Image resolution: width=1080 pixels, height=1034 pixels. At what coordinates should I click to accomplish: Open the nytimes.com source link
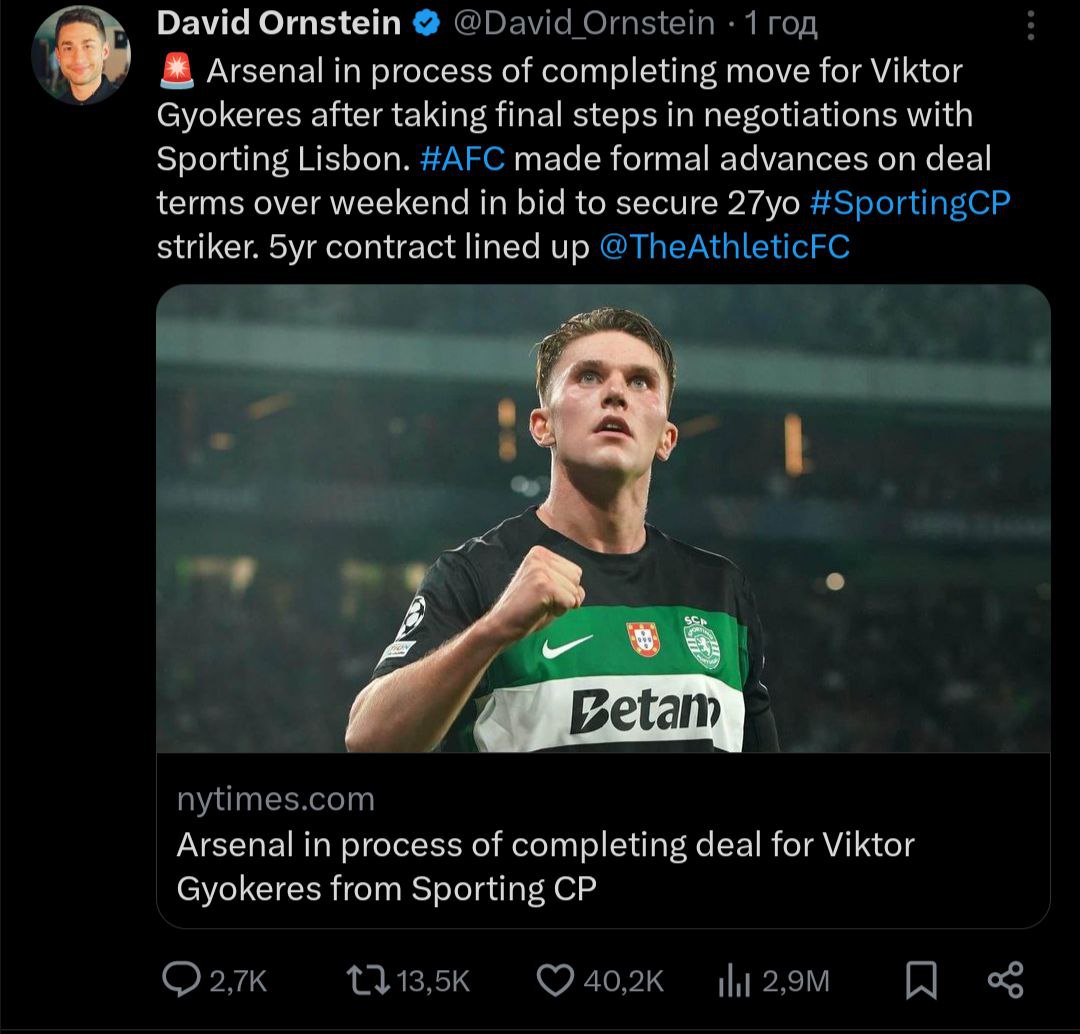(x=275, y=799)
